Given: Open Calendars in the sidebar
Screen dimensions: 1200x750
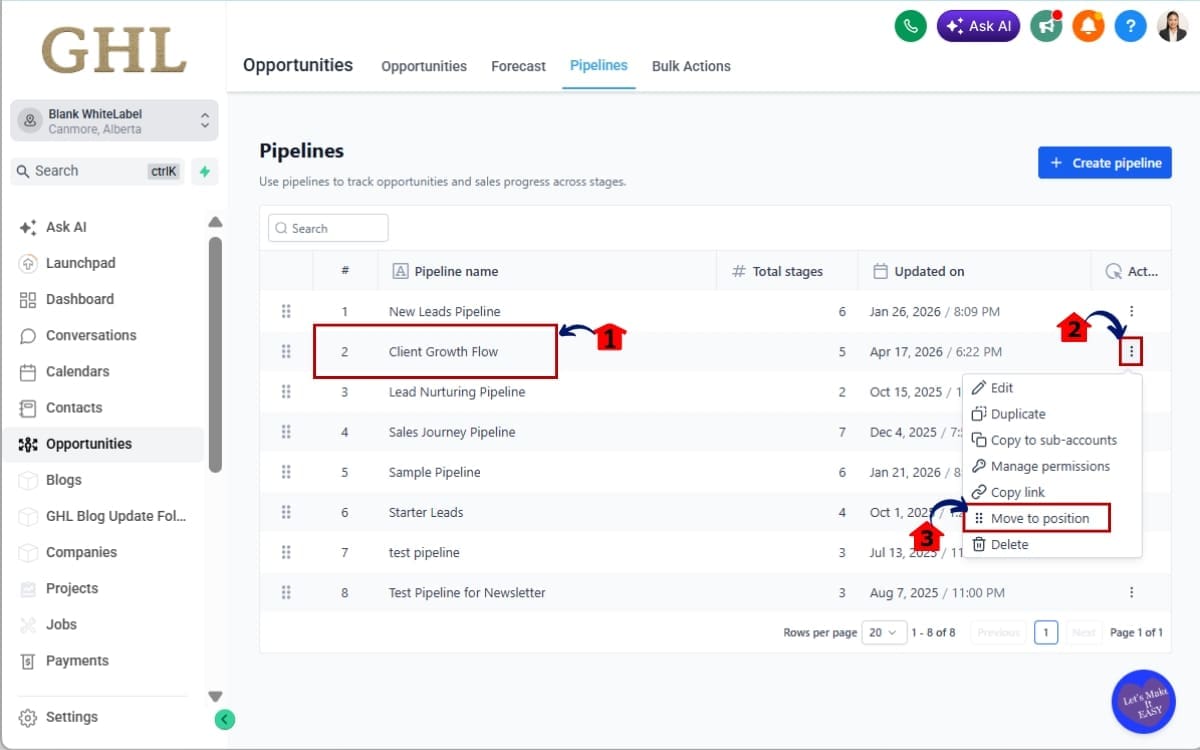Looking at the screenshot, I should pos(77,371).
